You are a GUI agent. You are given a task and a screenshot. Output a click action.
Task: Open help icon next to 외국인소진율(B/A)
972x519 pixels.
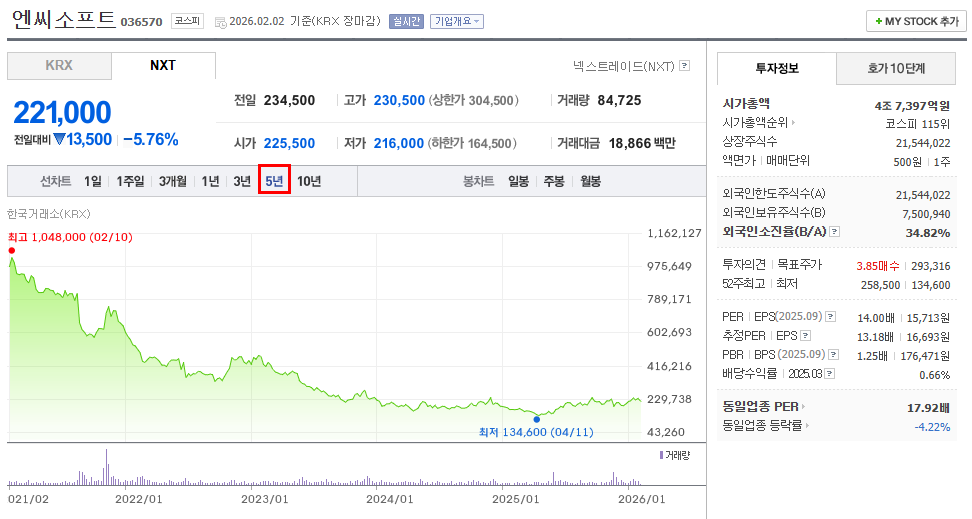(835, 232)
